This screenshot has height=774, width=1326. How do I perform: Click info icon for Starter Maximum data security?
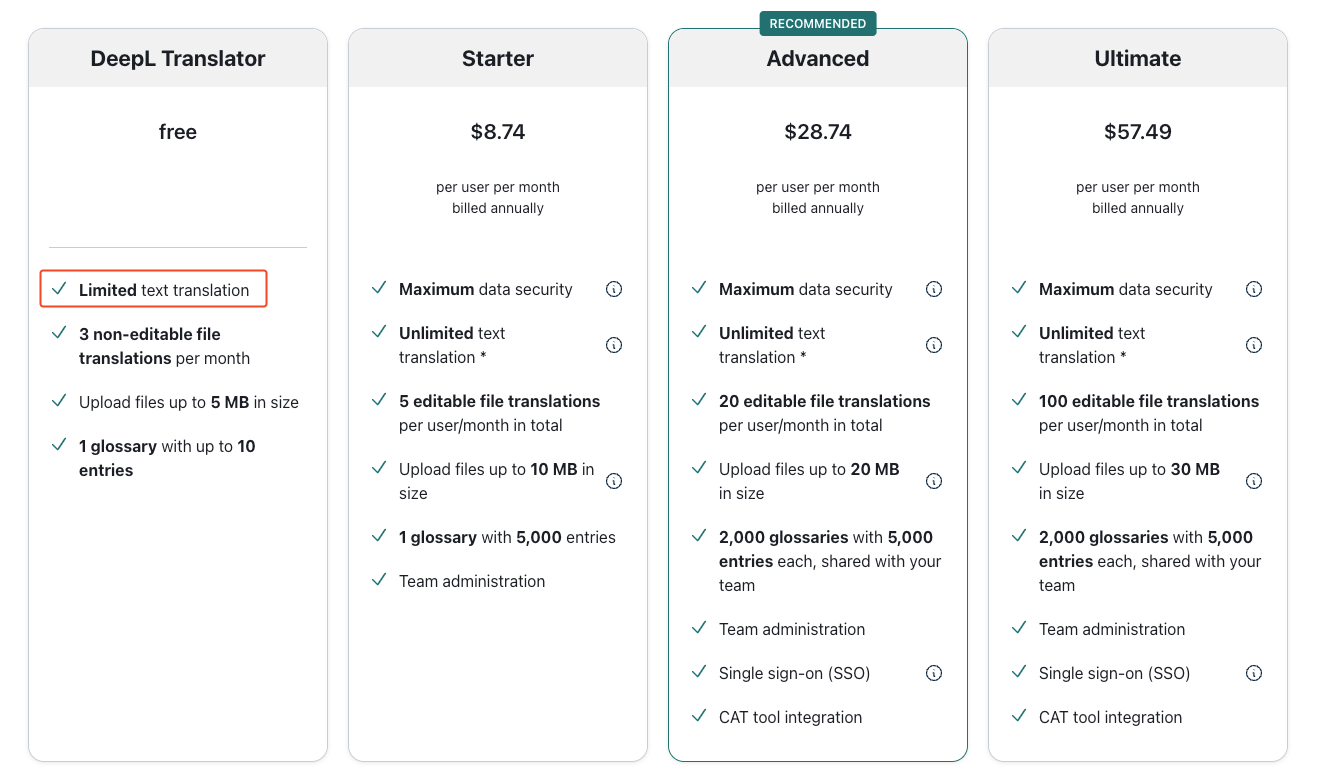tap(614, 289)
